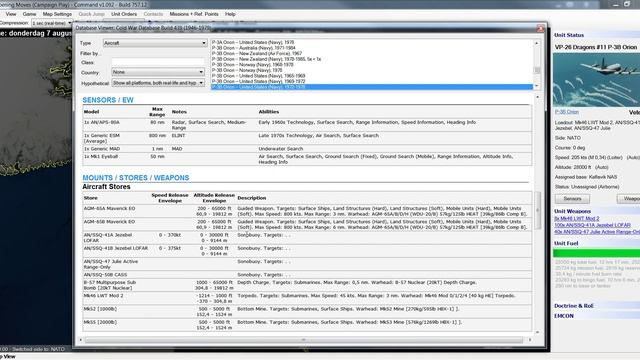
Task: Click 1x AN/APS-80A sensor row
Action: click(x=307, y=125)
